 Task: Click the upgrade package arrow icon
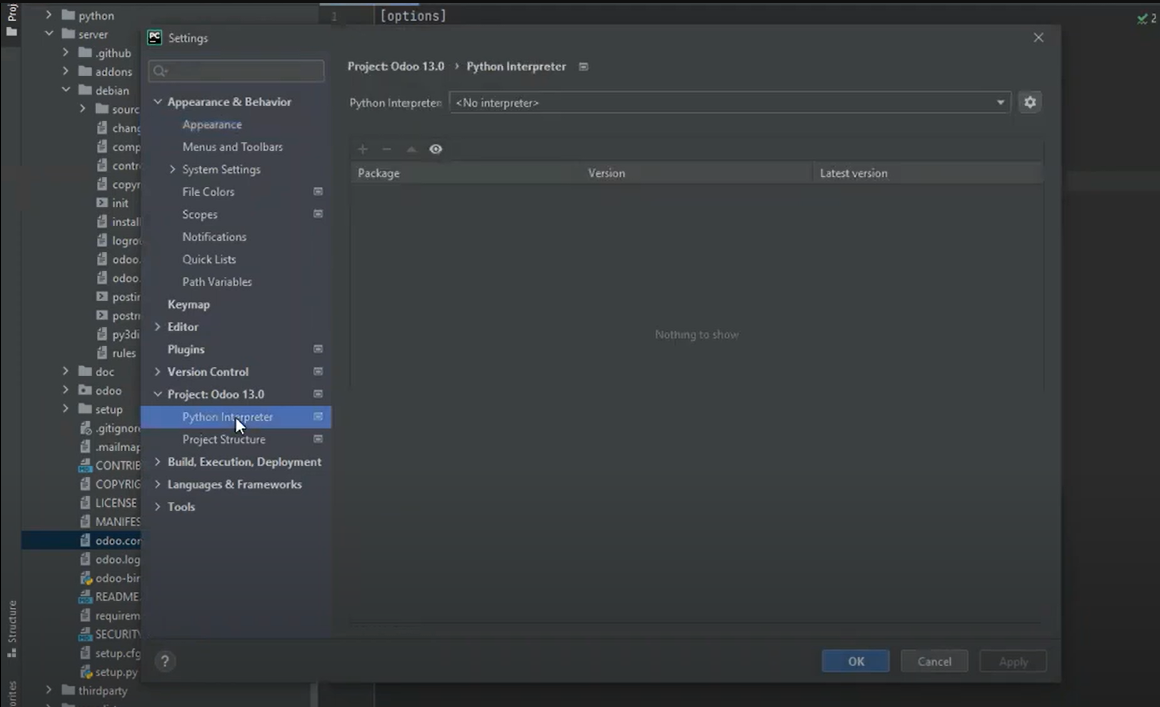[411, 149]
